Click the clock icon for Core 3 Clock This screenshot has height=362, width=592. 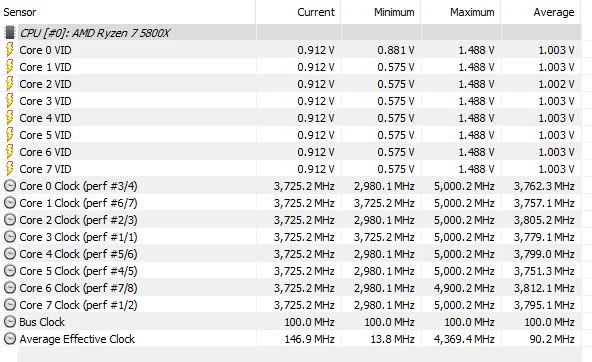click(10, 237)
